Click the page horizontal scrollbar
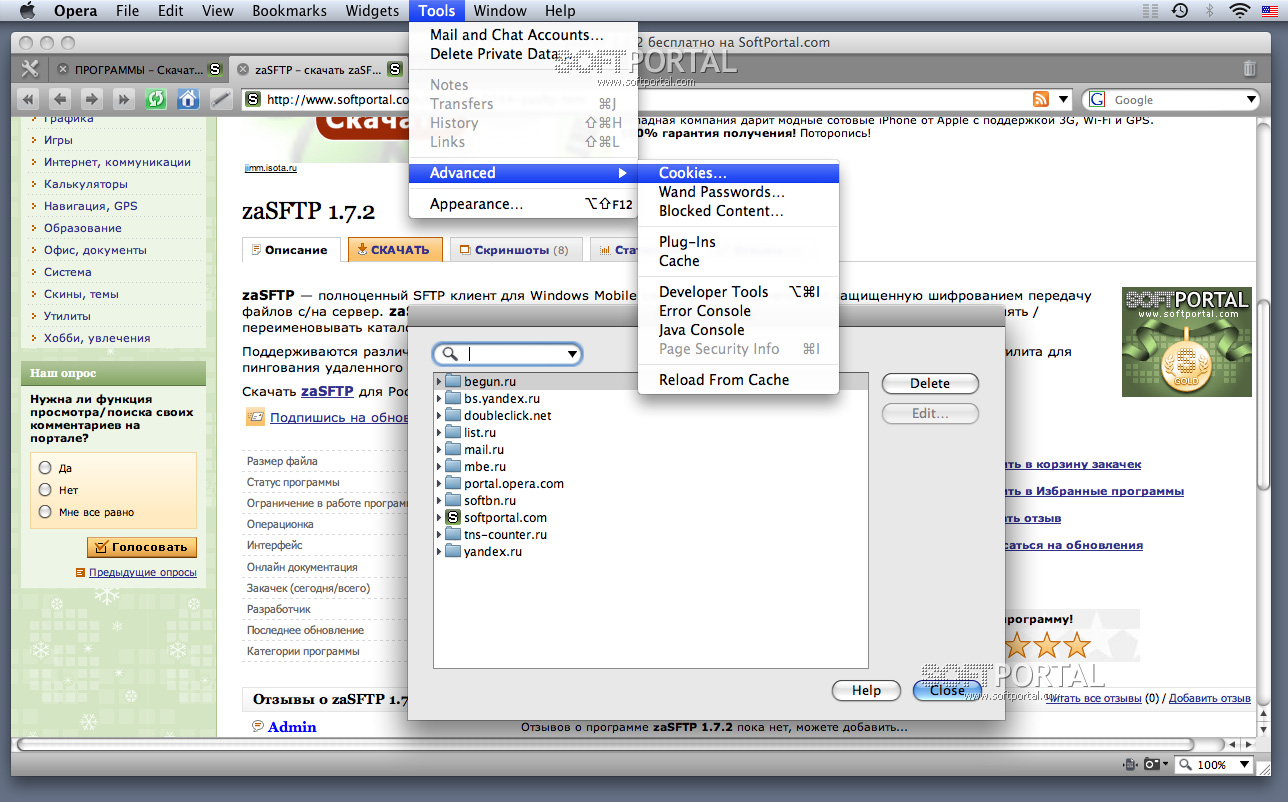 [605, 745]
